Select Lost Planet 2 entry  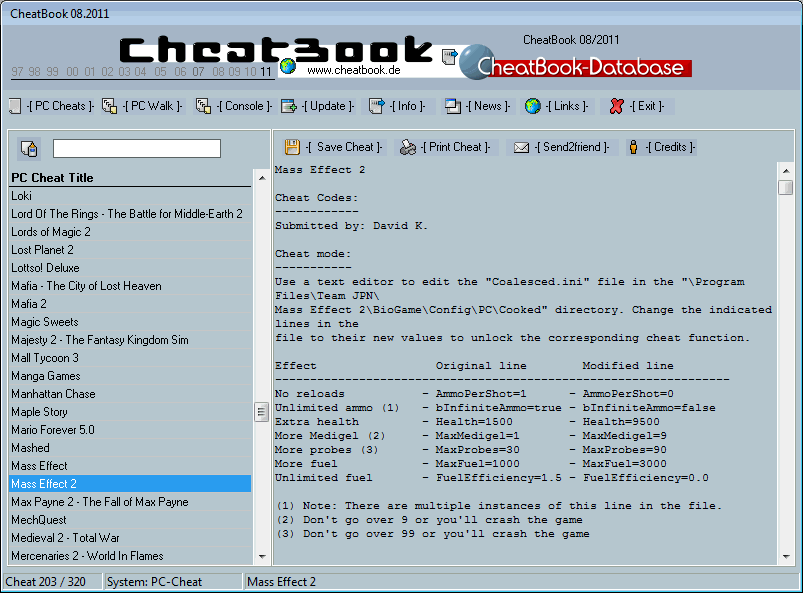[x=131, y=249]
